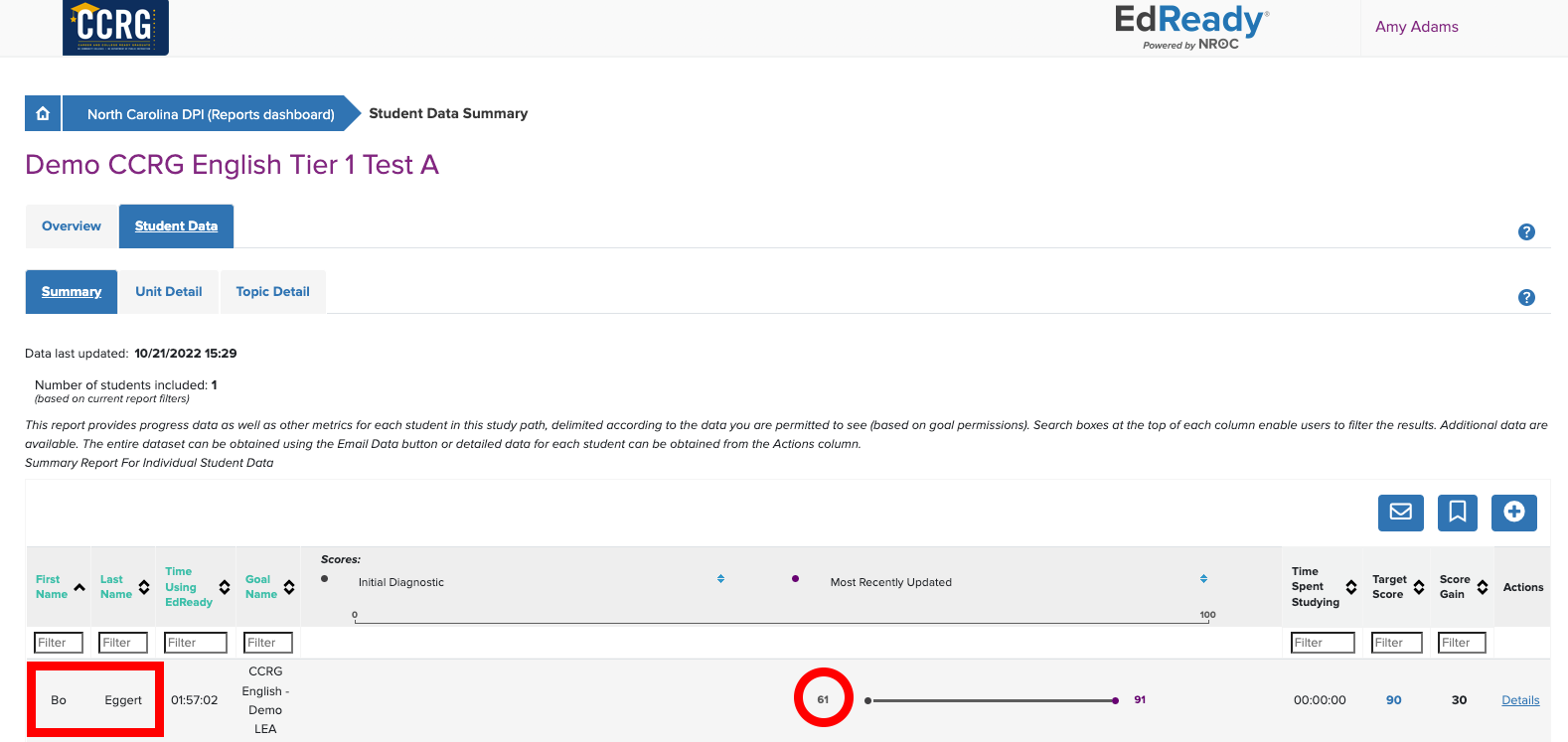Click the CCRG logo
Viewport: 1568px width, 742px height.
click(x=116, y=28)
